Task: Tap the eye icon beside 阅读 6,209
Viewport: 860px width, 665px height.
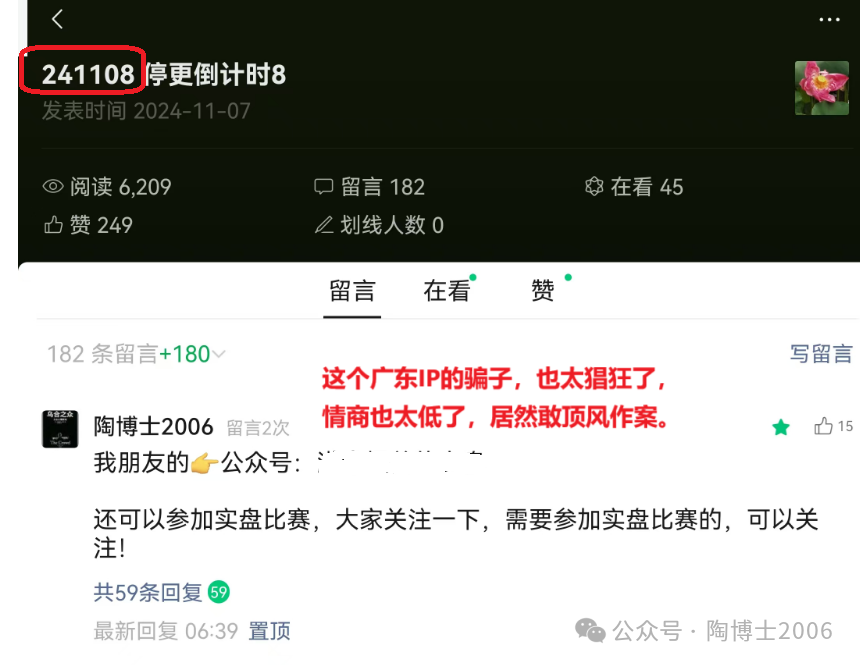Action: (x=53, y=187)
